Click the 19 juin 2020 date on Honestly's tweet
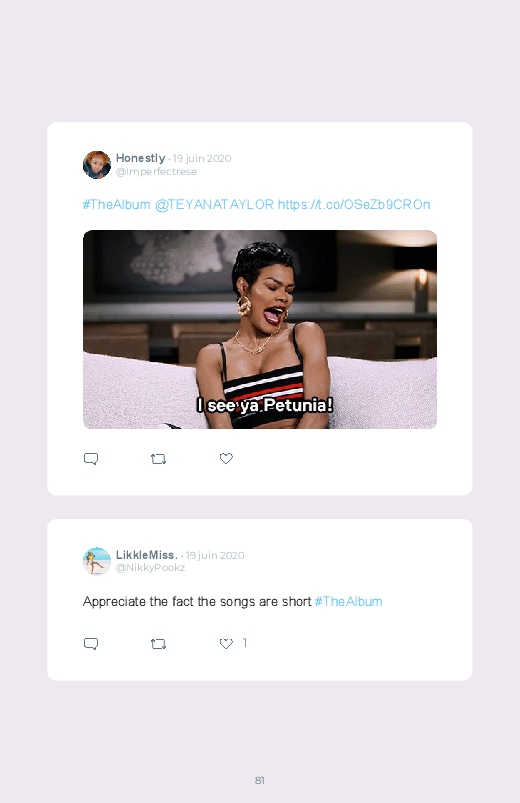 [202, 158]
